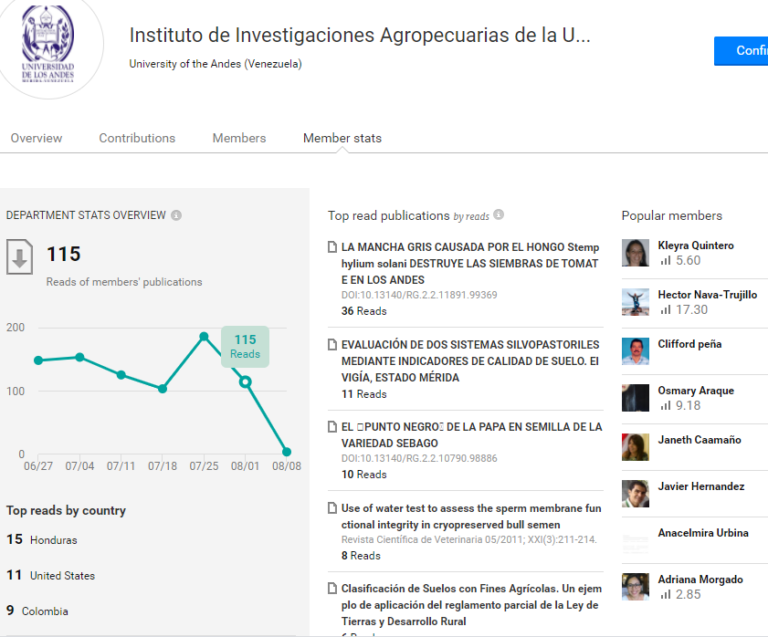The width and height of the screenshot is (768, 637).
Task: Click RG score bars icon under Osmary Araque
Action: [x=665, y=405]
